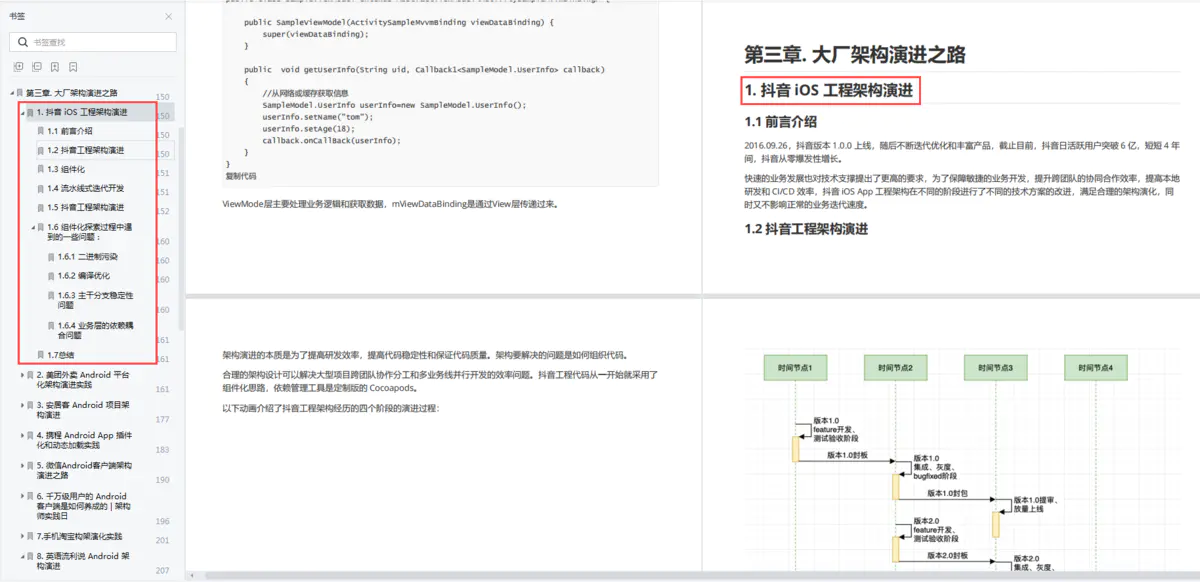This screenshot has width=1200, height=582.
Task: Click the 时间节点3 box in diagram
Action: tap(997, 368)
